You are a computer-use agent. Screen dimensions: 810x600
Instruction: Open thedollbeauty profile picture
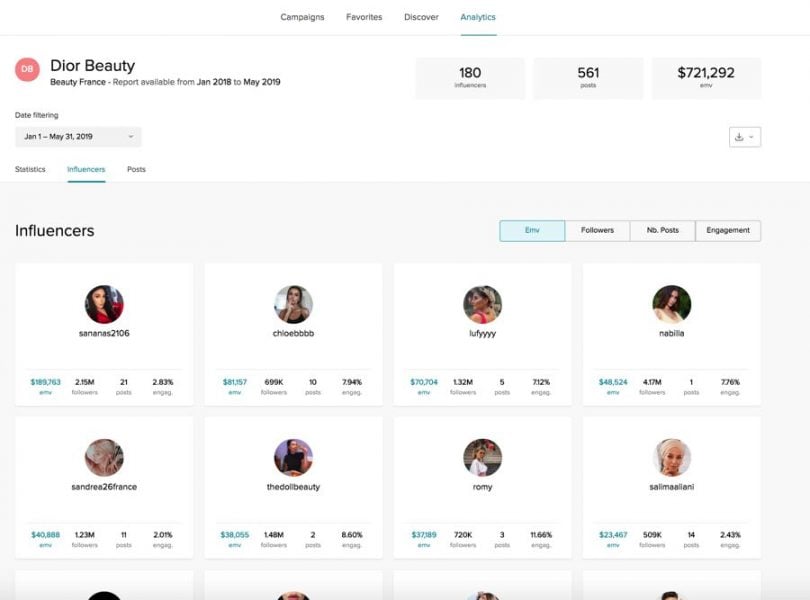point(293,457)
